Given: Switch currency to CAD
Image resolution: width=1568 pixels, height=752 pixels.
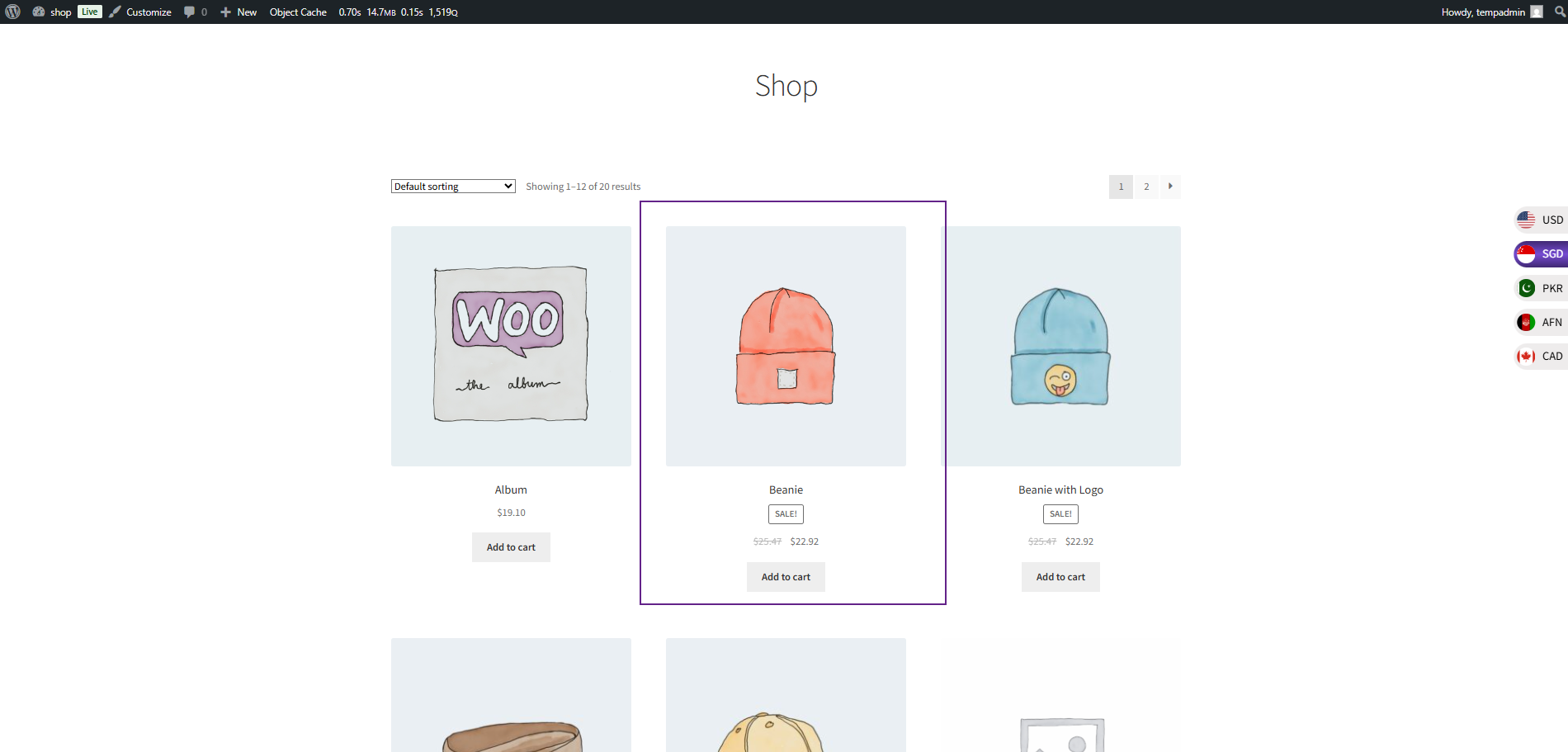Looking at the screenshot, I should (1542, 356).
